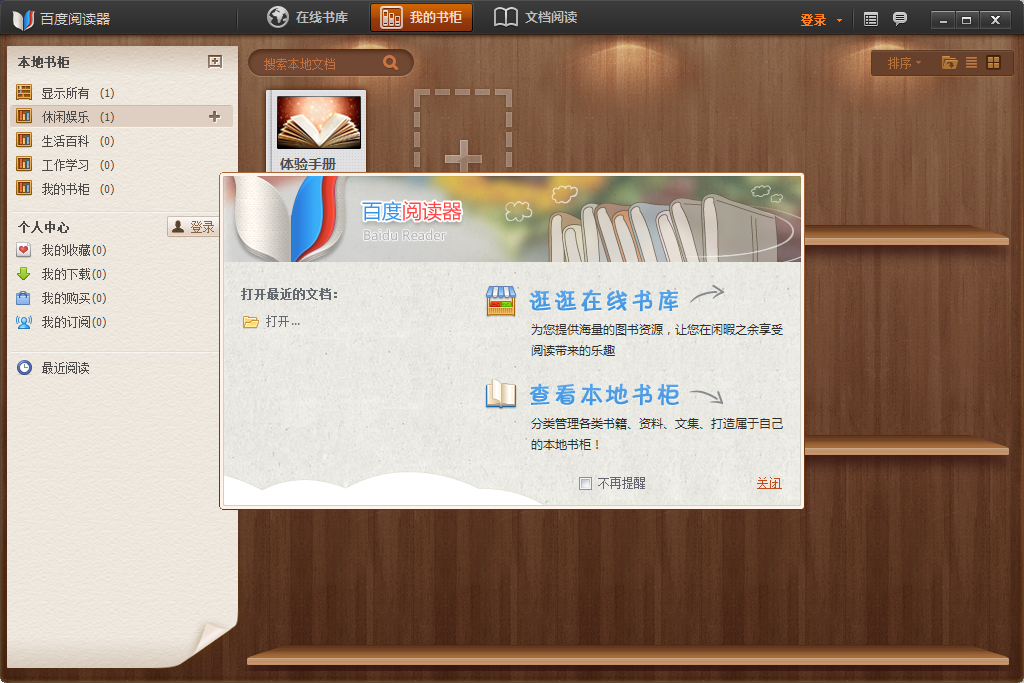Click the 逛逛在线书库 heading link
The height and width of the screenshot is (683, 1024).
(604, 300)
